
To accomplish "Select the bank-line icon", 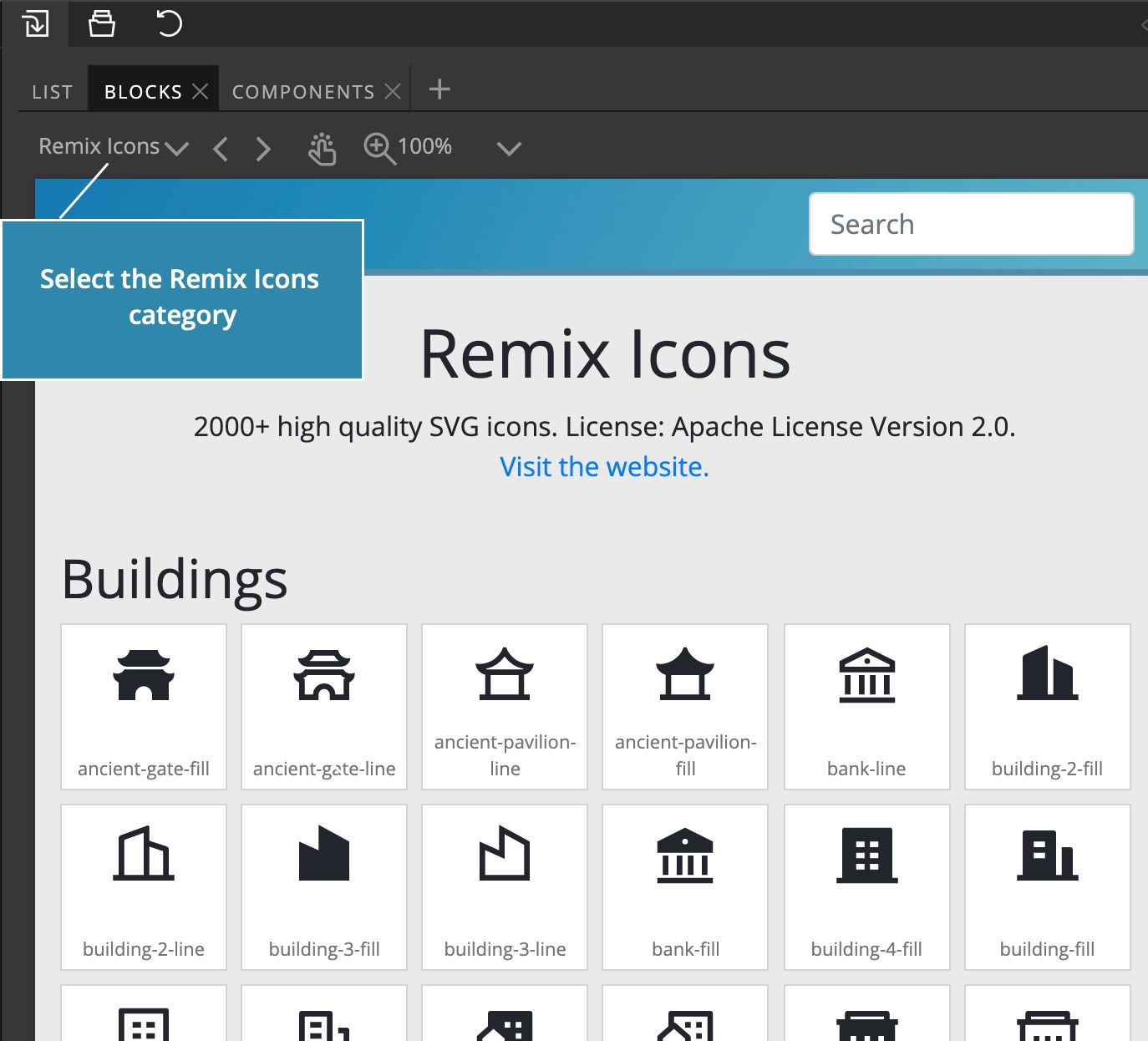I will pyautogui.click(x=867, y=707).
